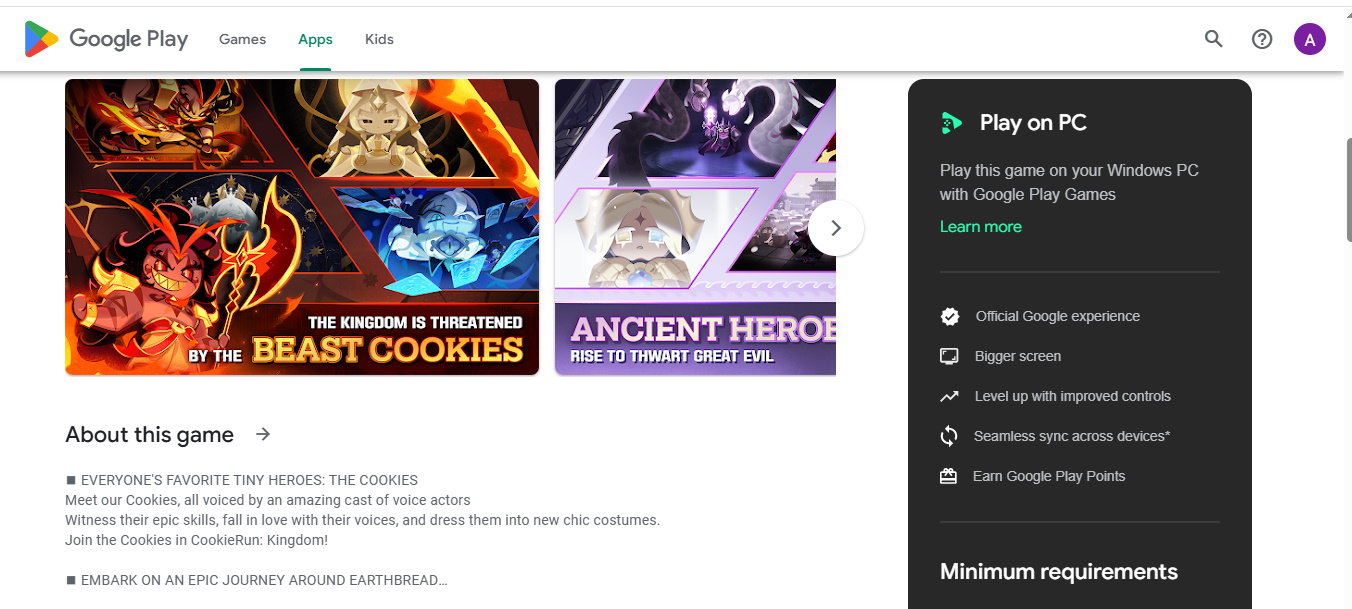Click the Earn Google Play Points gift icon
The height and width of the screenshot is (609, 1352).
click(x=949, y=476)
